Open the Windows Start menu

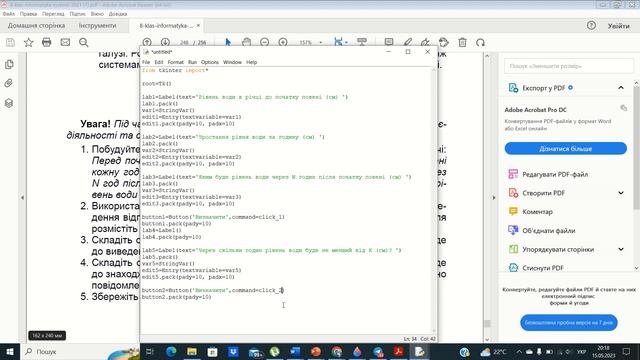pyautogui.click(x=10, y=351)
